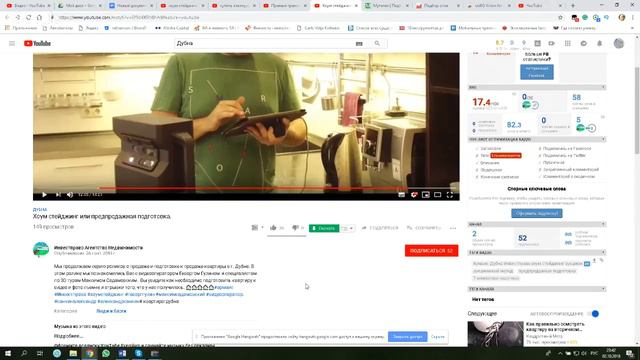
Task: Click Скрыть on Hangouts prompt
Action: pos(438,337)
